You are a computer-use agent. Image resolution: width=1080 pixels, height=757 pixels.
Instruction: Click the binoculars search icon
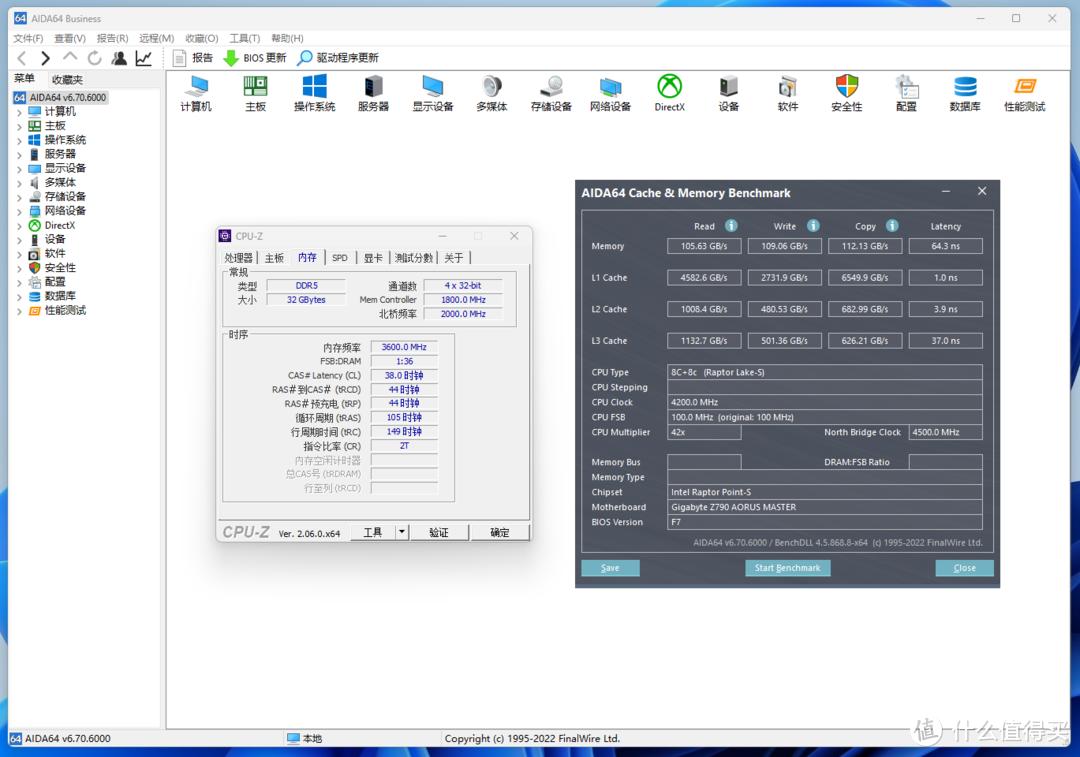pos(118,57)
